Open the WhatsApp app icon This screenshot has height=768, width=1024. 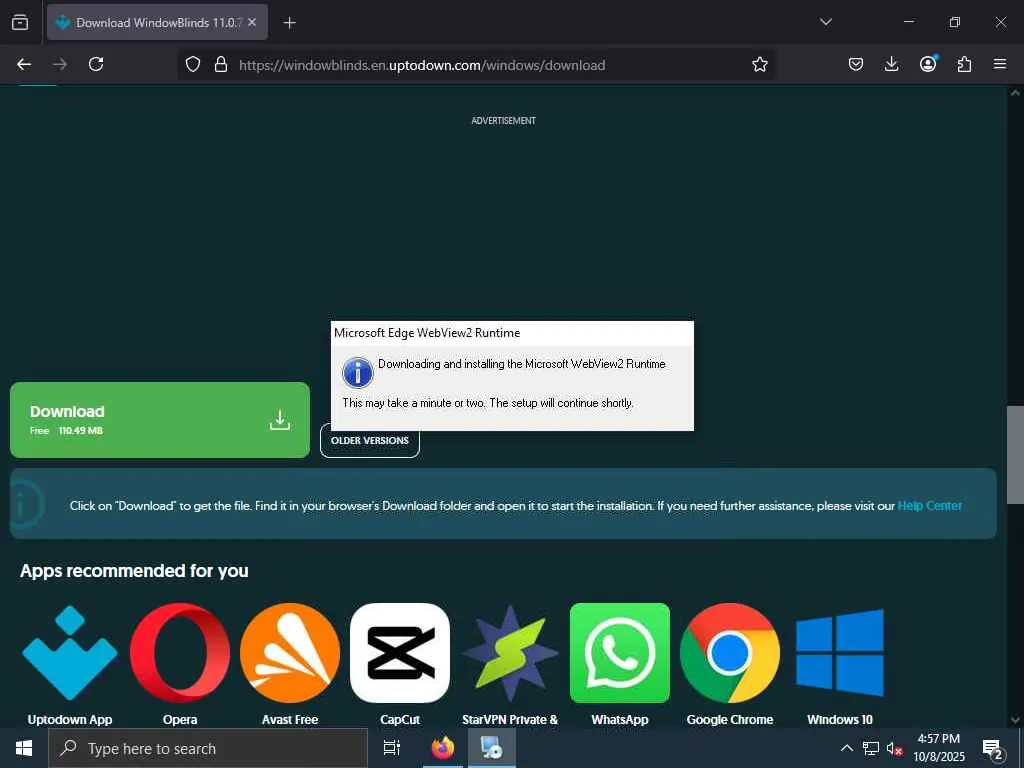(620, 653)
